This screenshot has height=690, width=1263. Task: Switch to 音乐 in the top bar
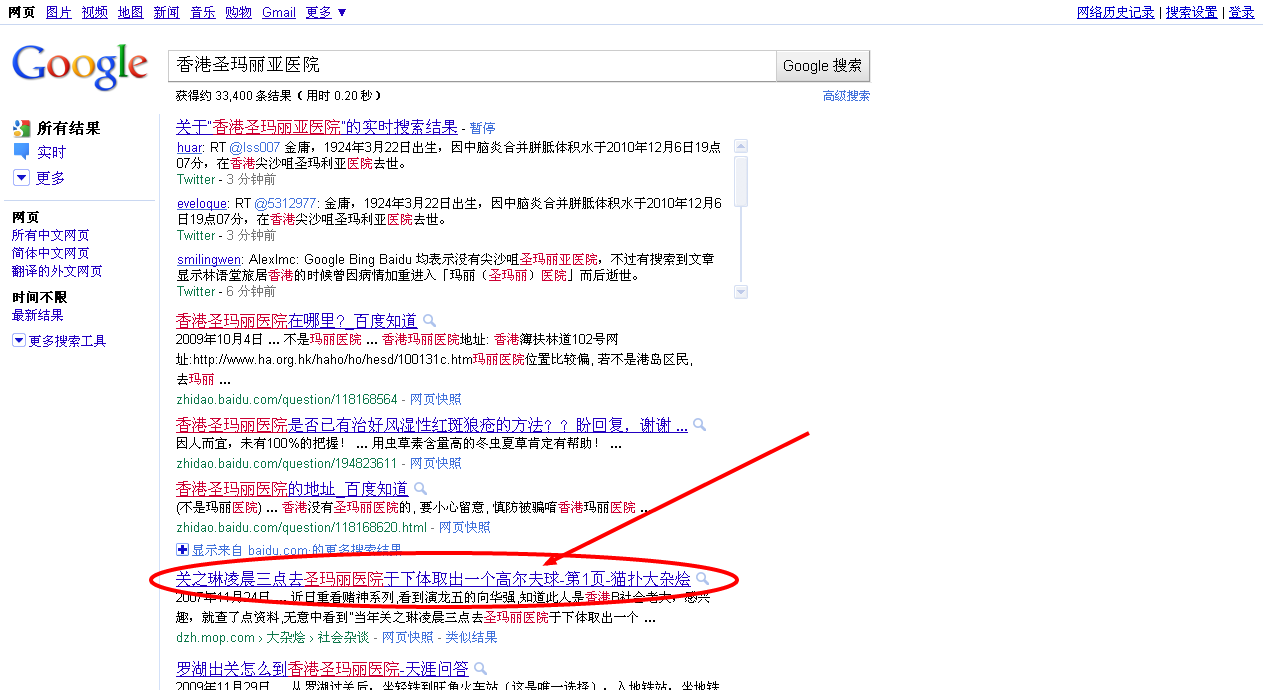click(203, 12)
